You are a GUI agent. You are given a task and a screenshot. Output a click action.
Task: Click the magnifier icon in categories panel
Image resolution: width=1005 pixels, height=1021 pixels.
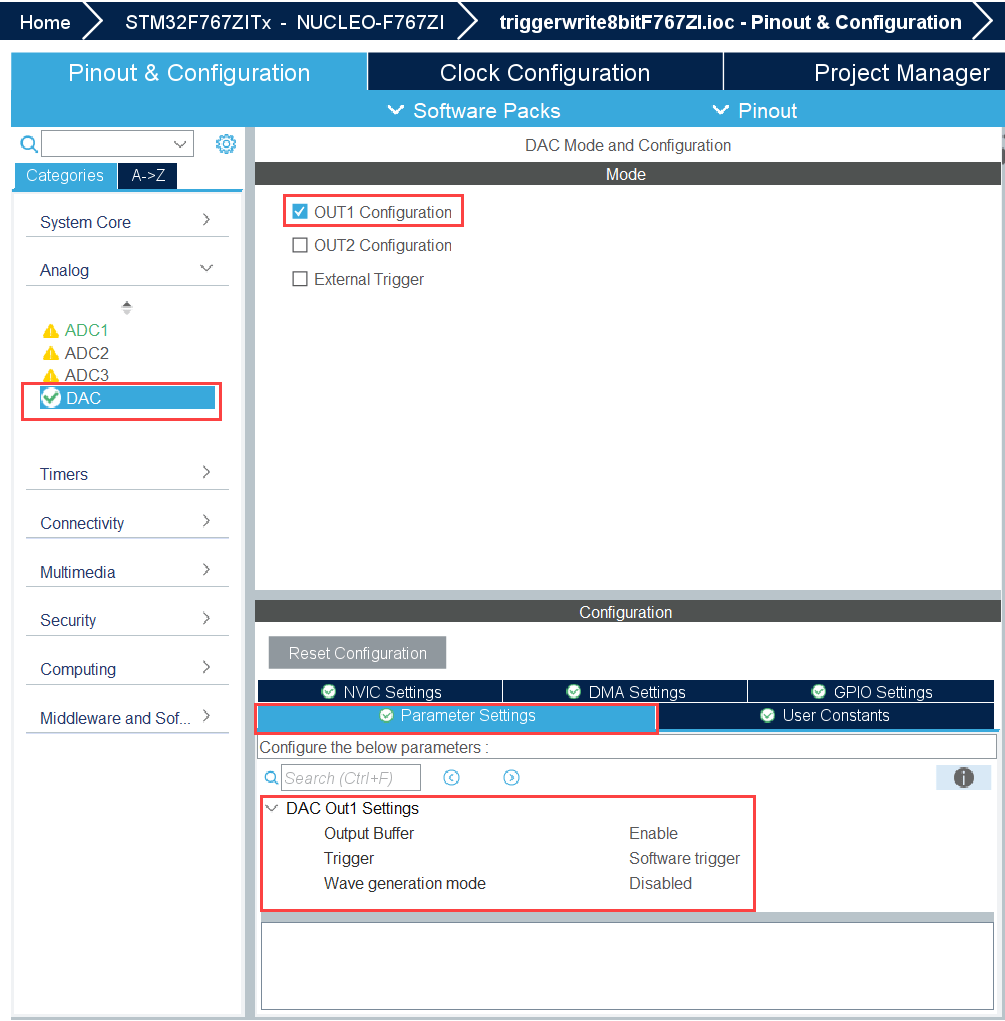29,144
